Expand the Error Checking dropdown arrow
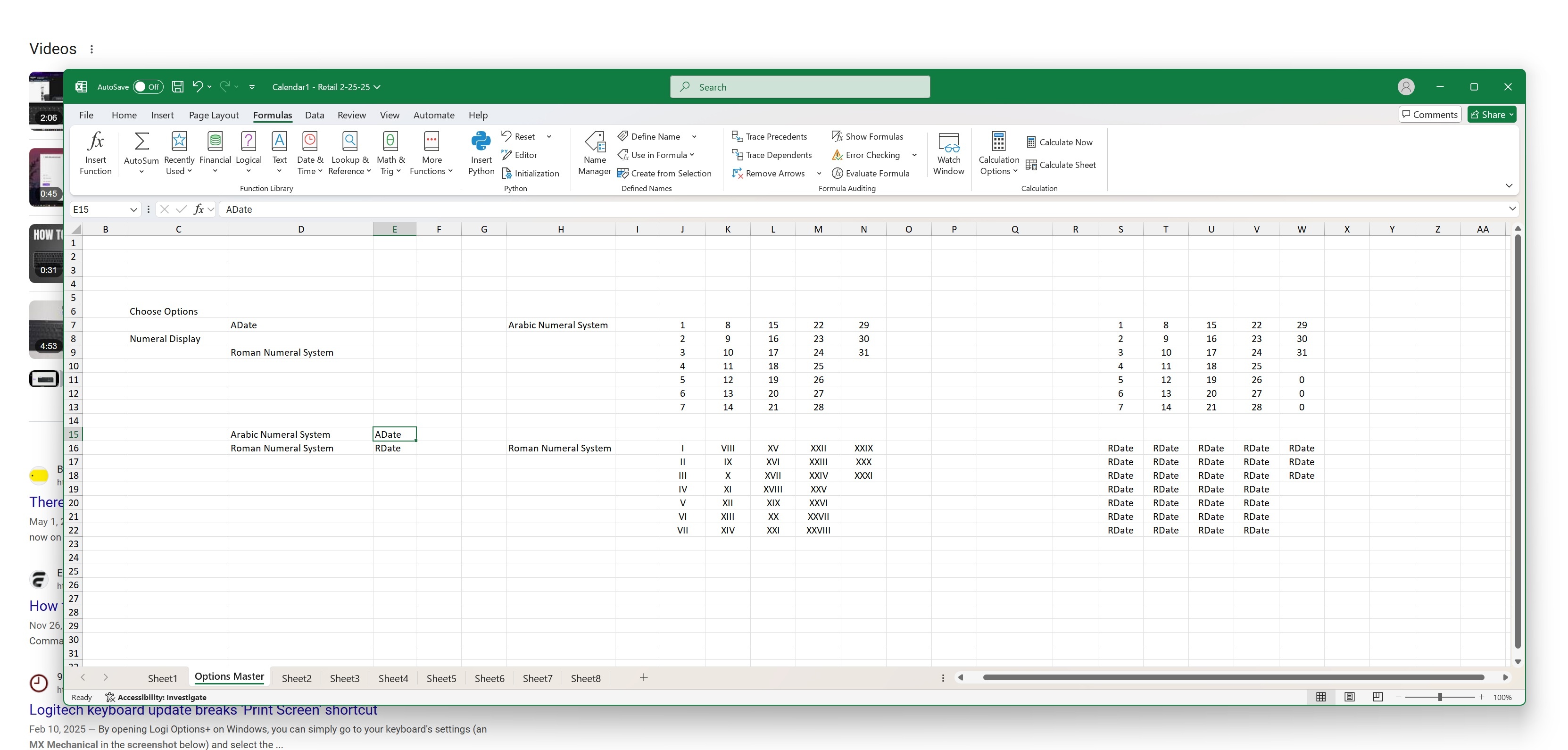Viewport: 1568px width, 750px height. point(914,155)
